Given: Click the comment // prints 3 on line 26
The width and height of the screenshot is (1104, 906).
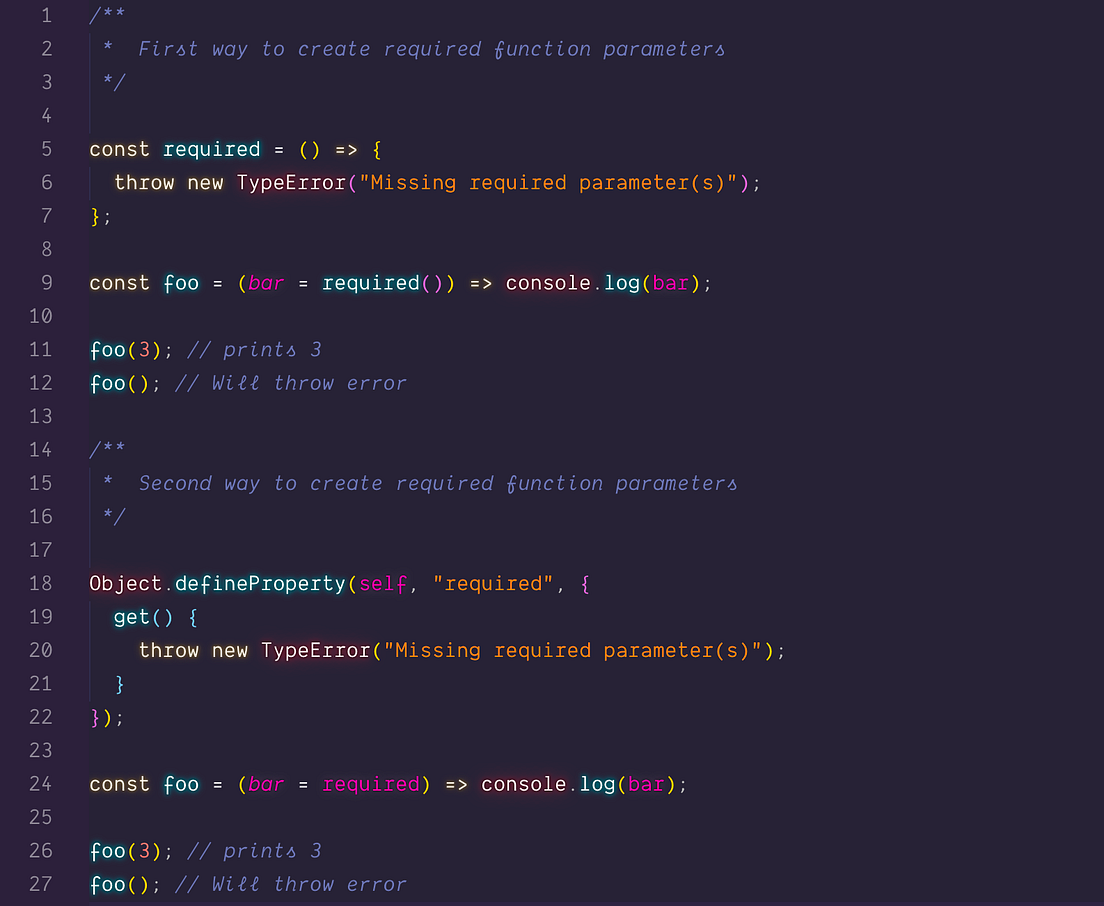Looking at the screenshot, I should [256, 850].
